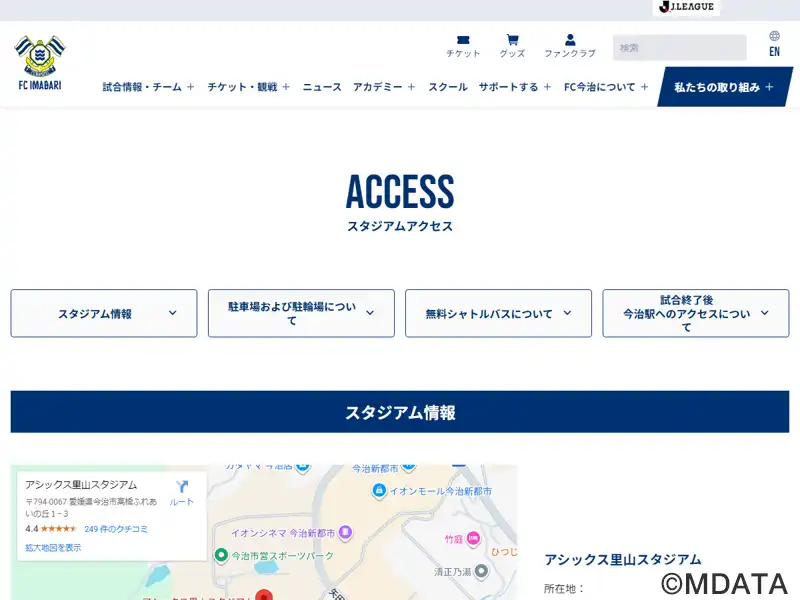Image resolution: width=800 pixels, height=600 pixels.
Task: Switch language with the globe EN icon
Action: pyautogui.click(x=774, y=44)
